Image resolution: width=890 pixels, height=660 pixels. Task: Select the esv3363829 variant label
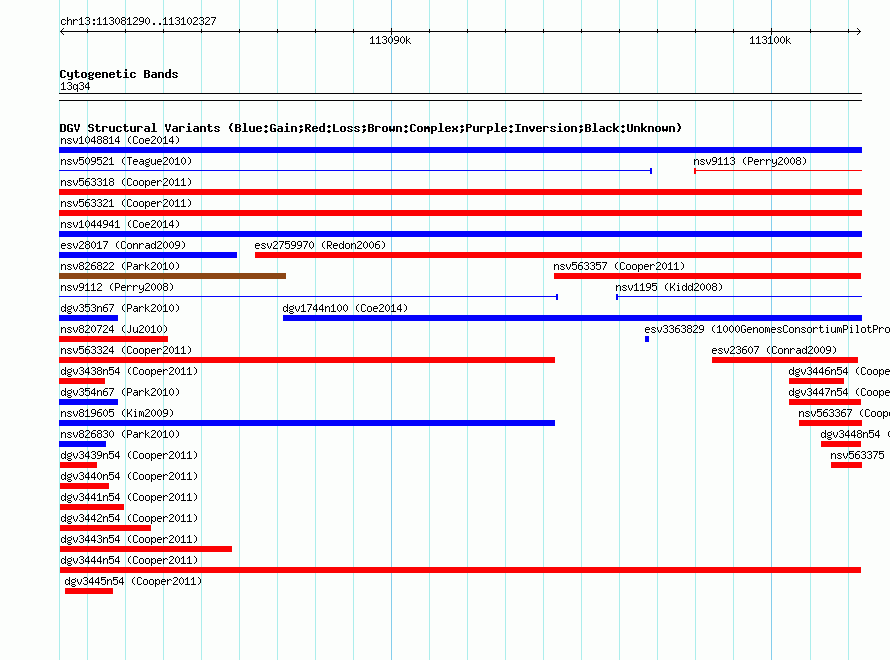click(767, 329)
